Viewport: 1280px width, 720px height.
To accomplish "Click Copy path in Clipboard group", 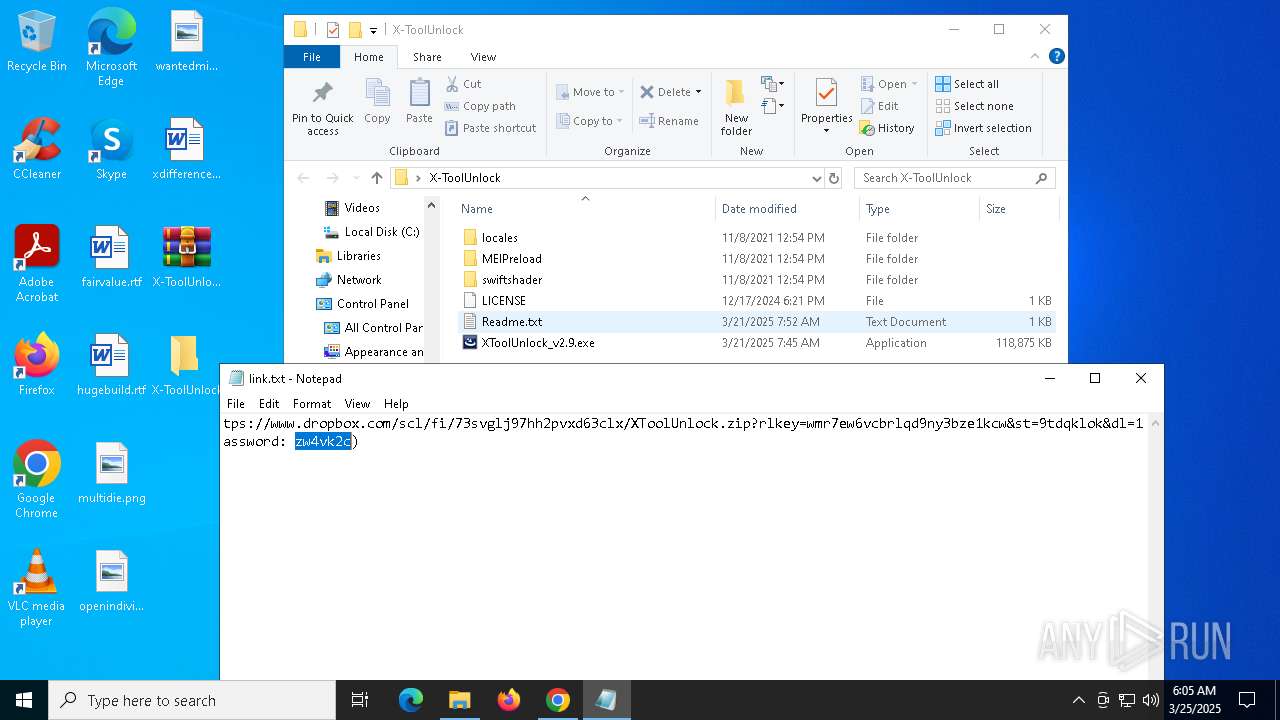I will tap(480, 106).
